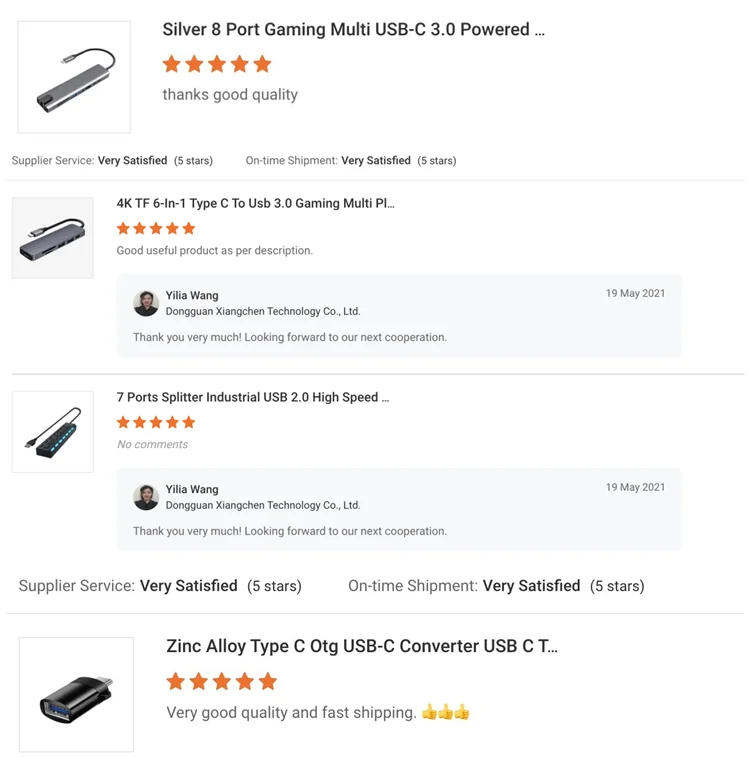Open Silver 8 Port Gaming Multi USB-C title
This screenshot has height=758, width=750.
pyautogui.click(x=353, y=30)
